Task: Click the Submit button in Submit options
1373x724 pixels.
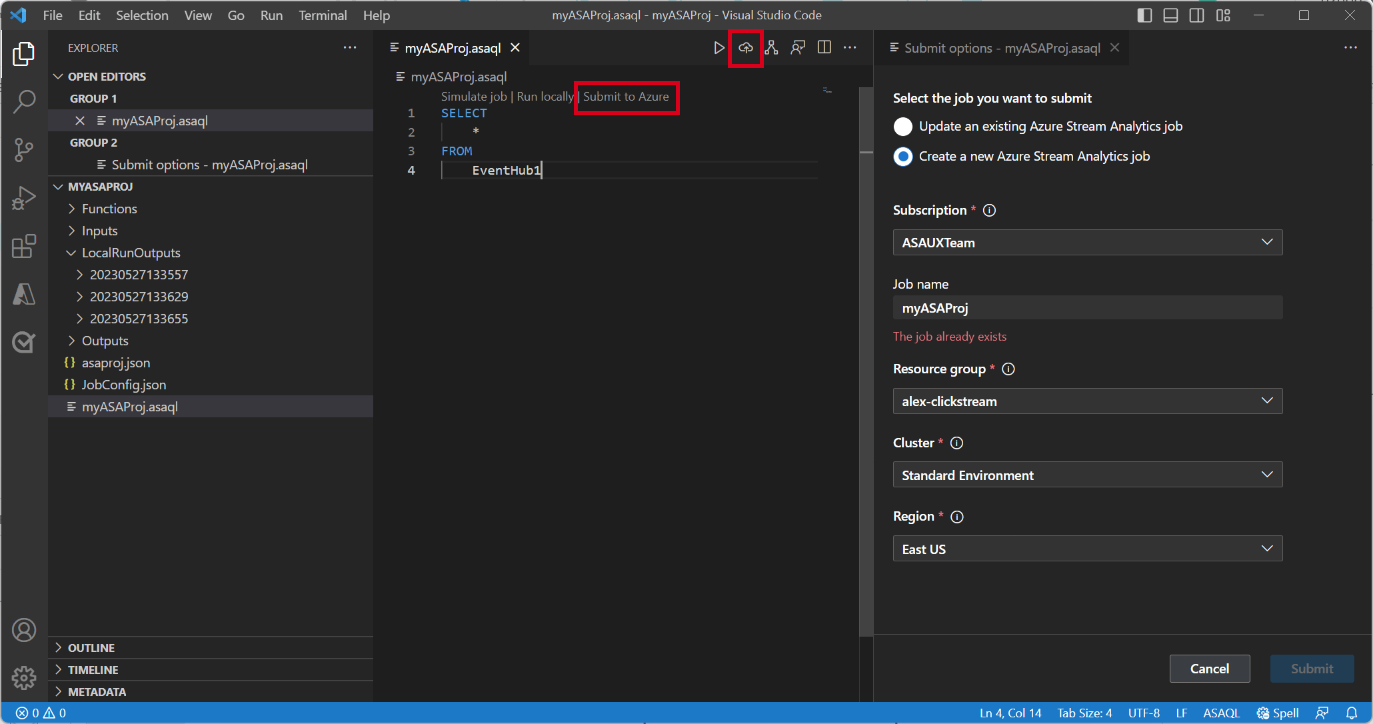Action: click(x=1311, y=668)
